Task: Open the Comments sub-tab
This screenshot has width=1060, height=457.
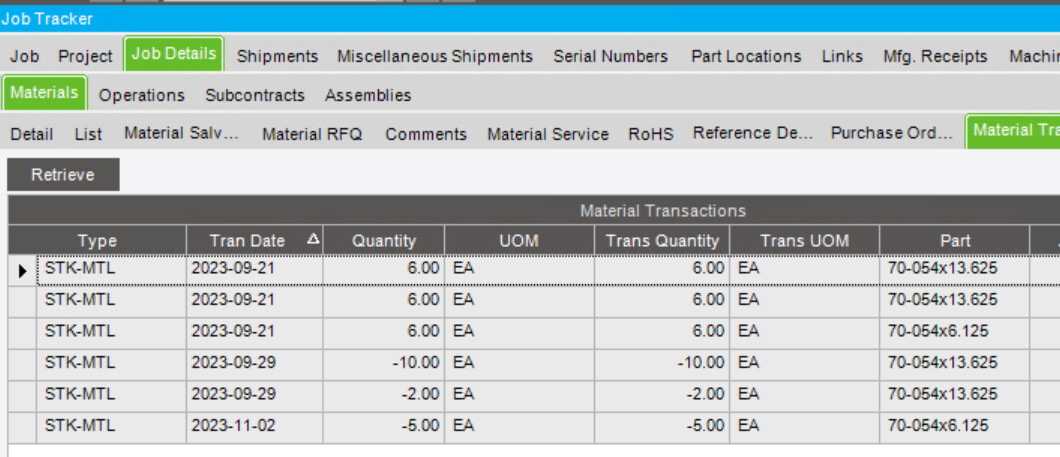Action: [426, 134]
